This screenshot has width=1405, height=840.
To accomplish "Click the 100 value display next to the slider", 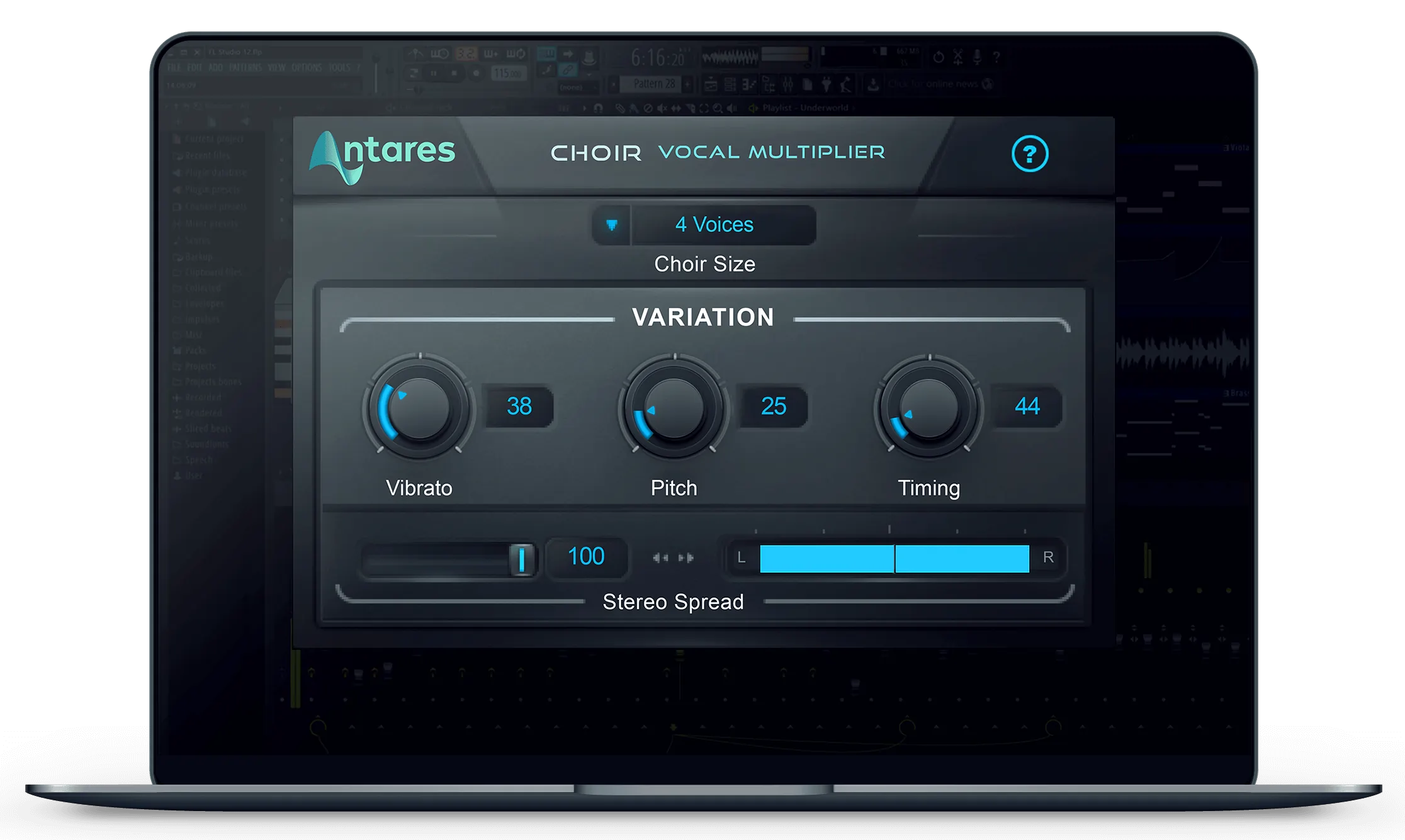I will tap(586, 556).
